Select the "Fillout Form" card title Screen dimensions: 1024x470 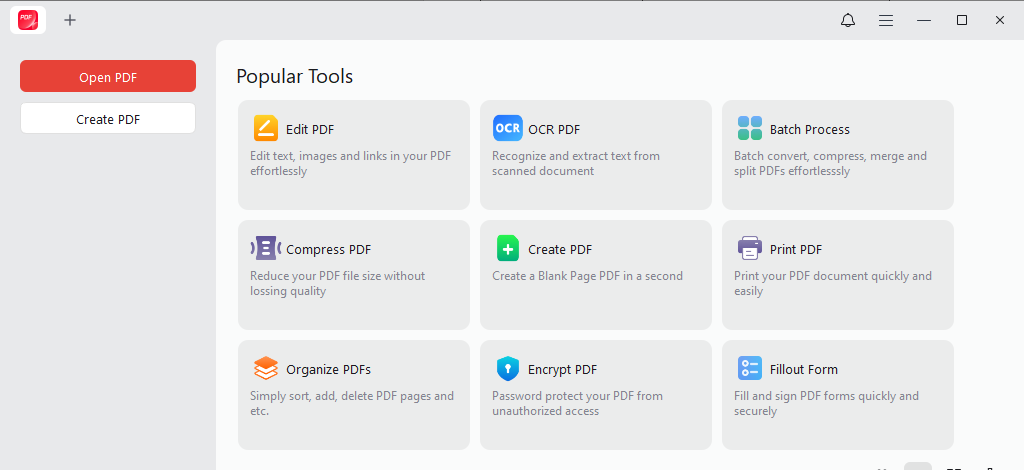click(x=804, y=369)
